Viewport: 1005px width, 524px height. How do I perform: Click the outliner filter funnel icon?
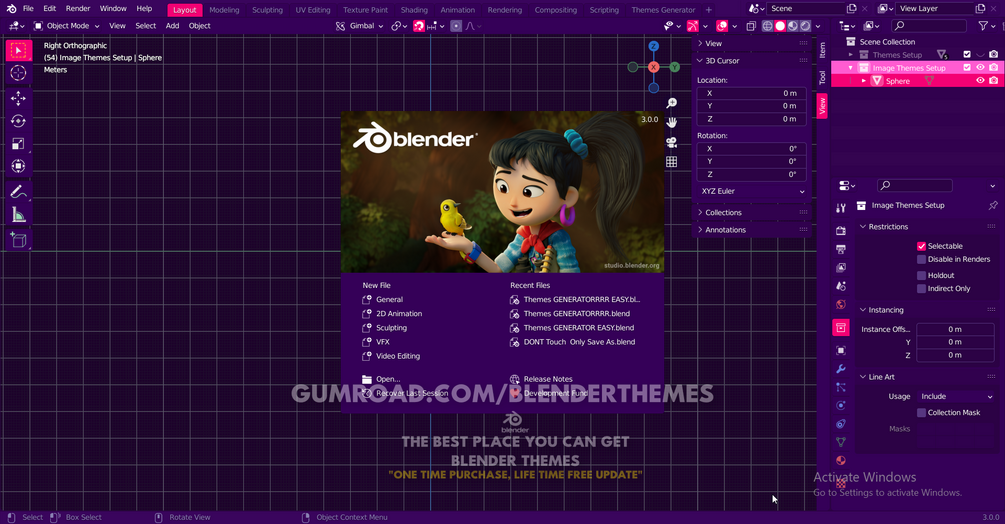983,26
